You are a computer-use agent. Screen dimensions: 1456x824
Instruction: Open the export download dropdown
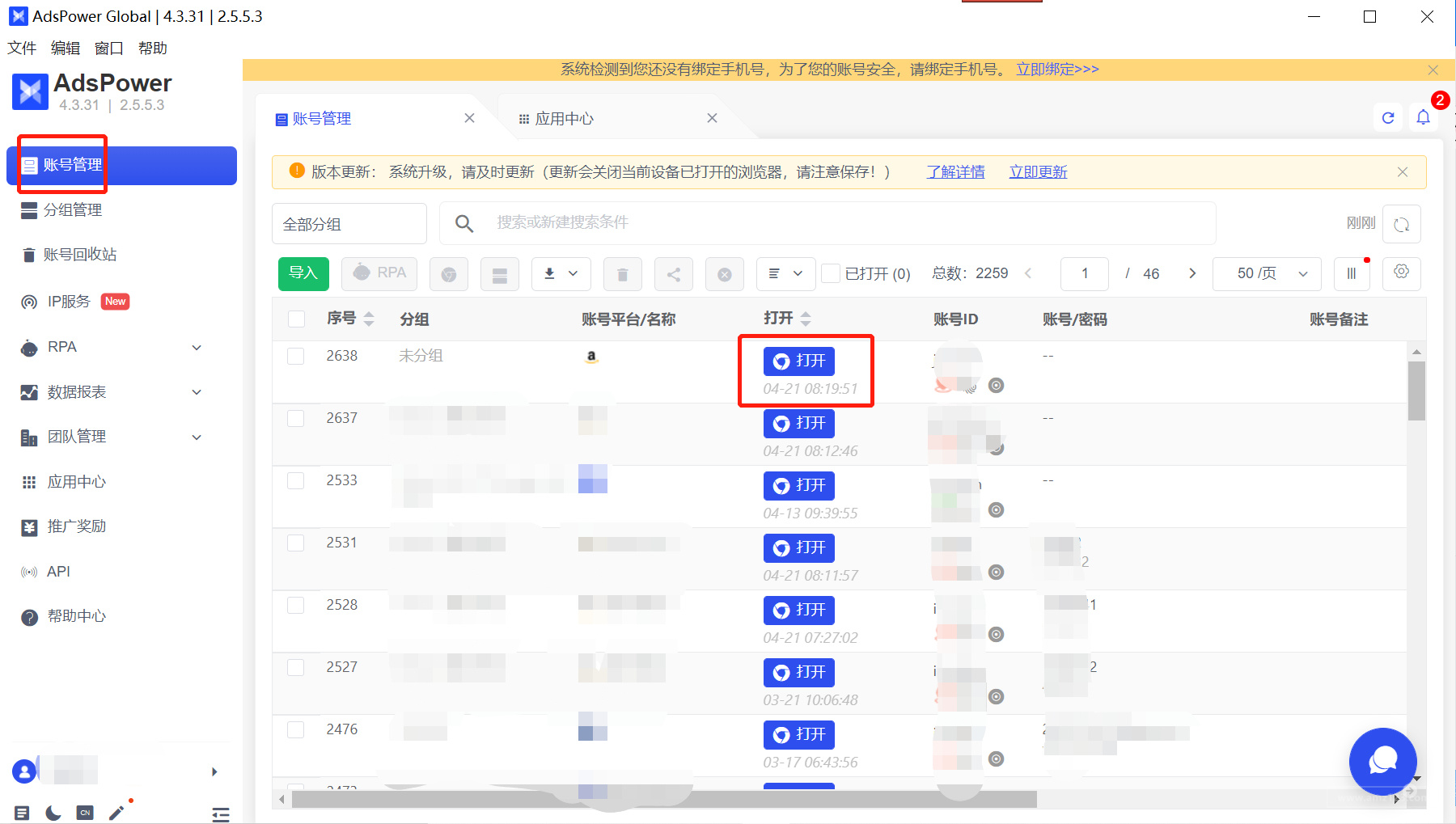point(561,274)
